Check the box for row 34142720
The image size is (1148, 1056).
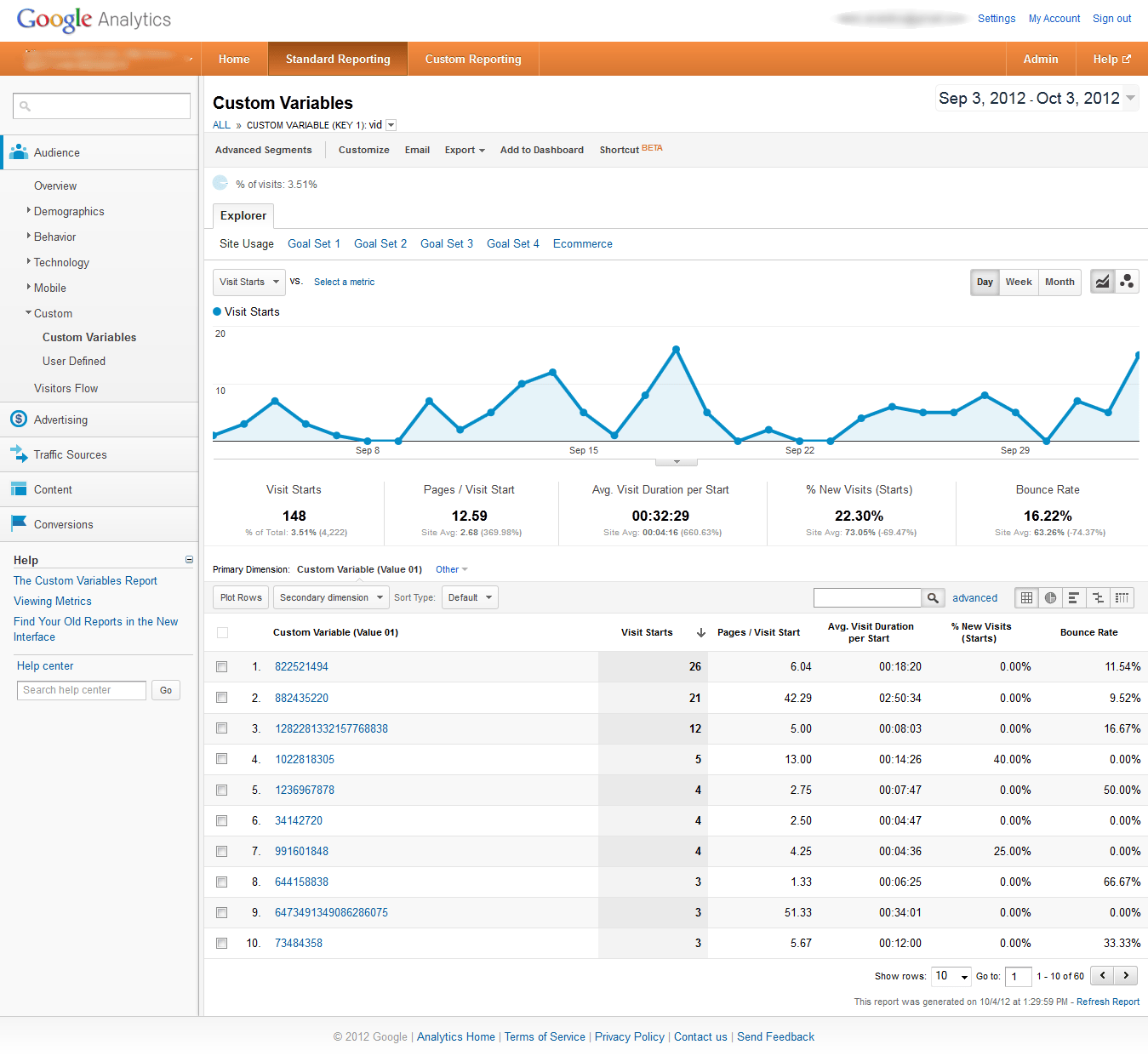[x=222, y=820]
